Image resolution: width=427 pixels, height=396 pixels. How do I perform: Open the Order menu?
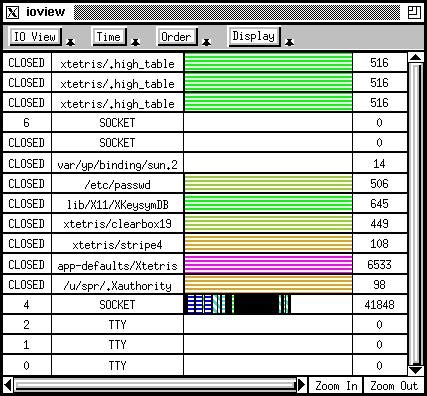(176, 37)
